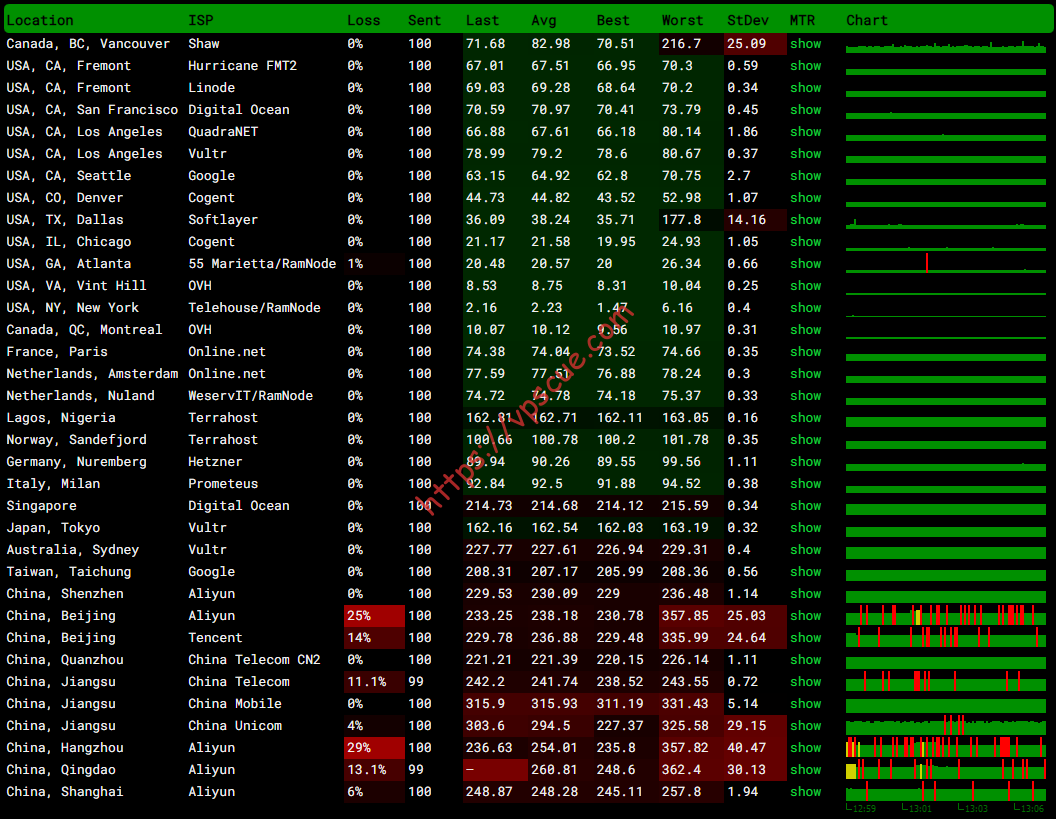Image resolution: width=1056 pixels, height=819 pixels.
Task: Open MTR show link for Vancouver Shaw
Action: 805,44
